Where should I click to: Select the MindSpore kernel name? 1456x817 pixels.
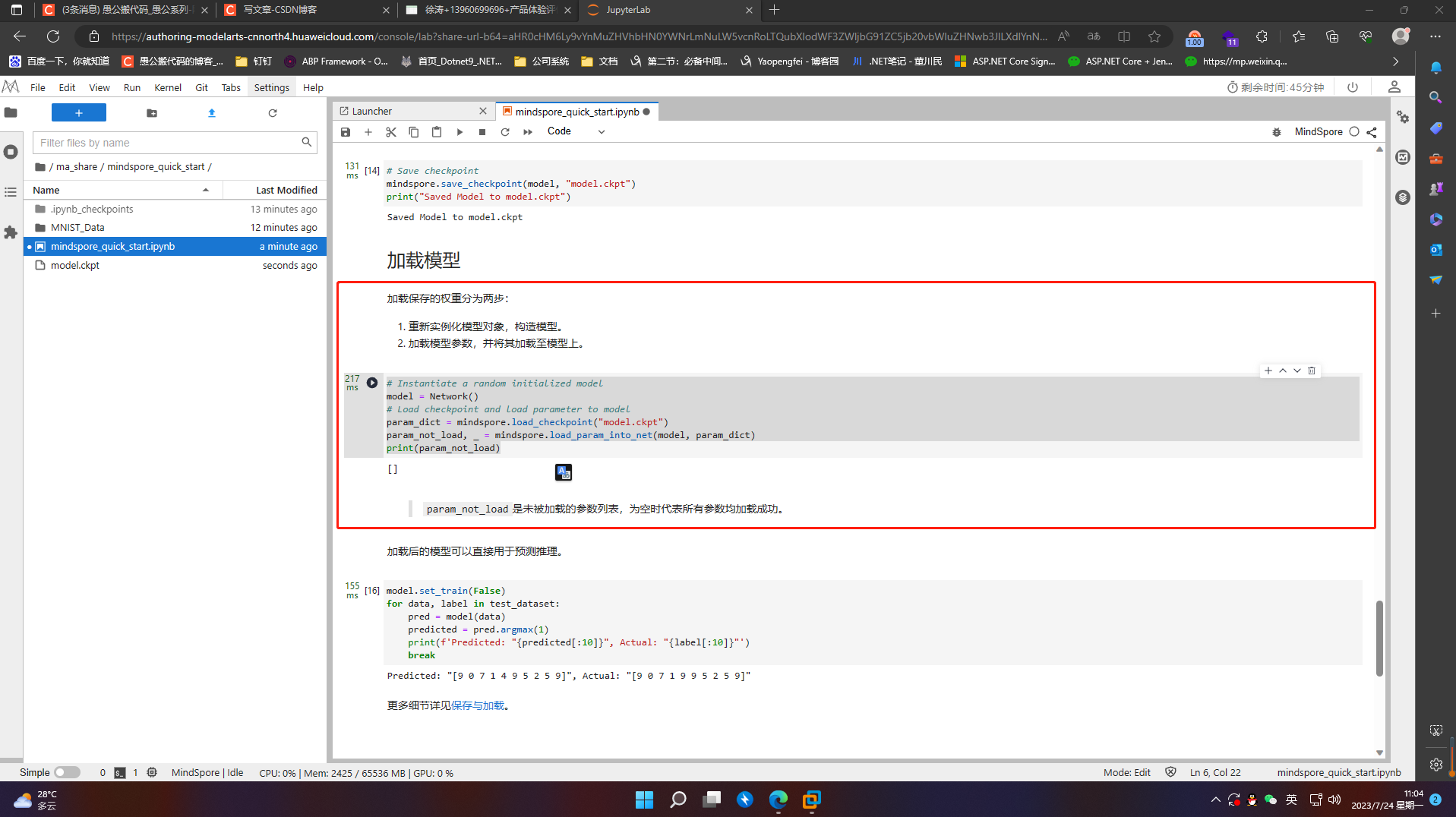tap(1319, 132)
